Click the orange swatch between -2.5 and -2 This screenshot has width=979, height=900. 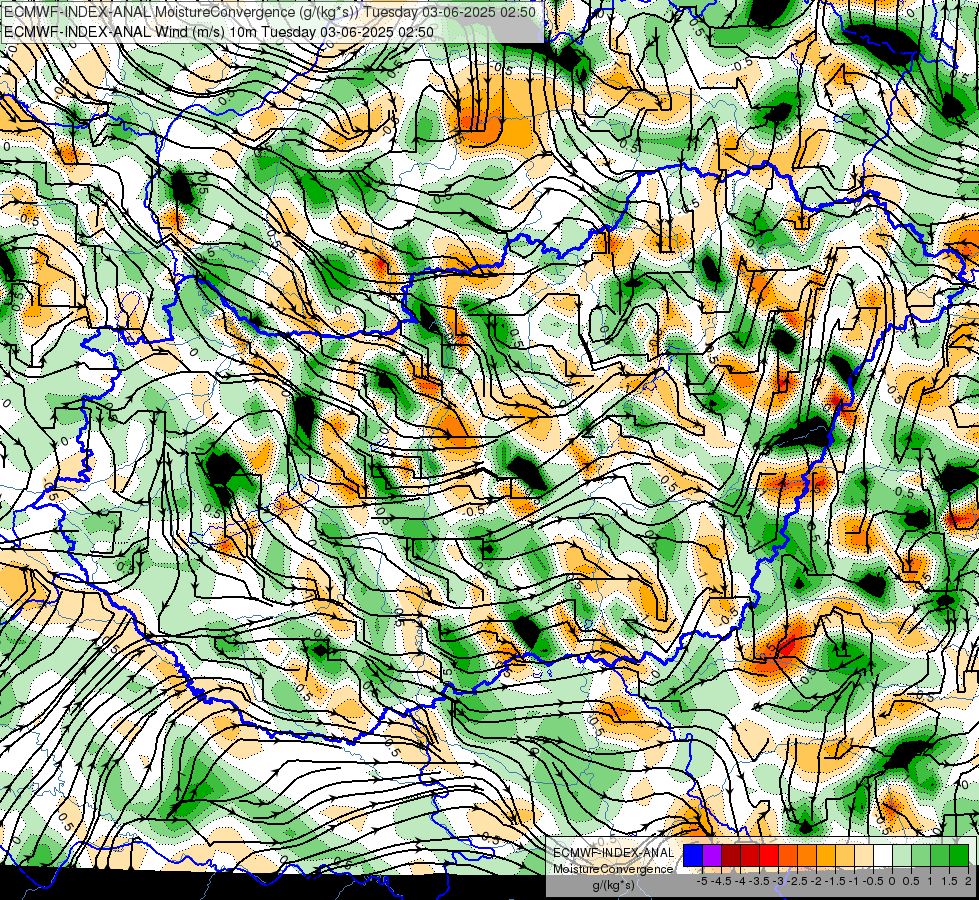[x=807, y=855]
